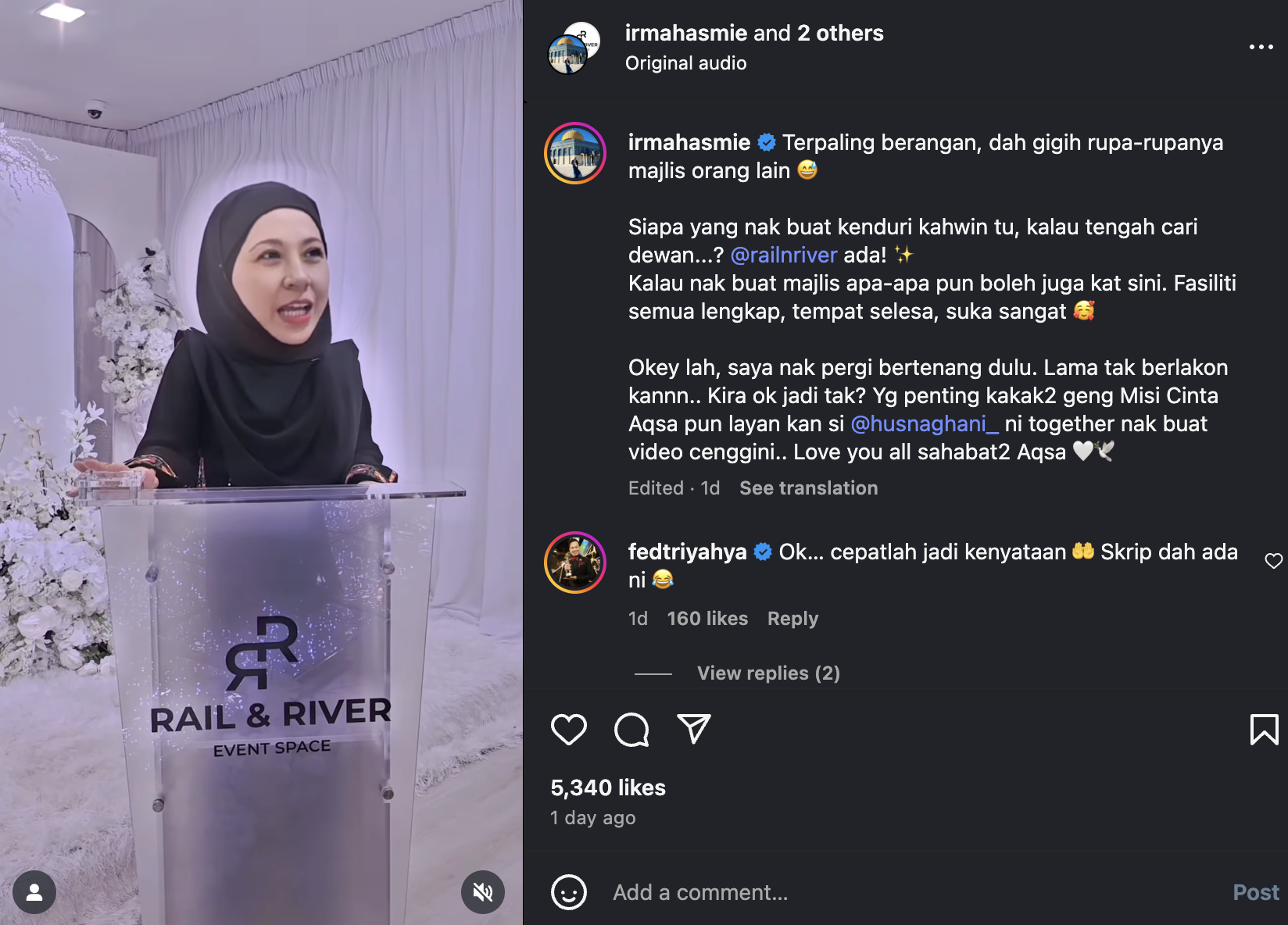Image resolution: width=1288 pixels, height=925 pixels.
Task: Open the @railnriver mention link
Action: (784, 255)
